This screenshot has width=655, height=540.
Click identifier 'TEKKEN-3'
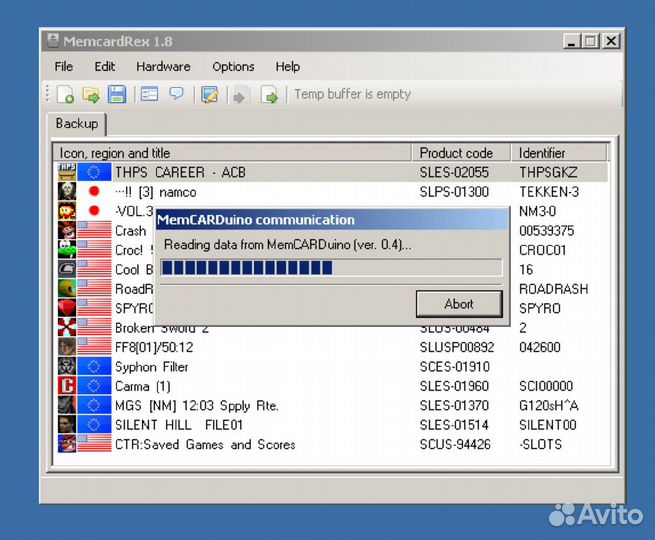tap(549, 192)
